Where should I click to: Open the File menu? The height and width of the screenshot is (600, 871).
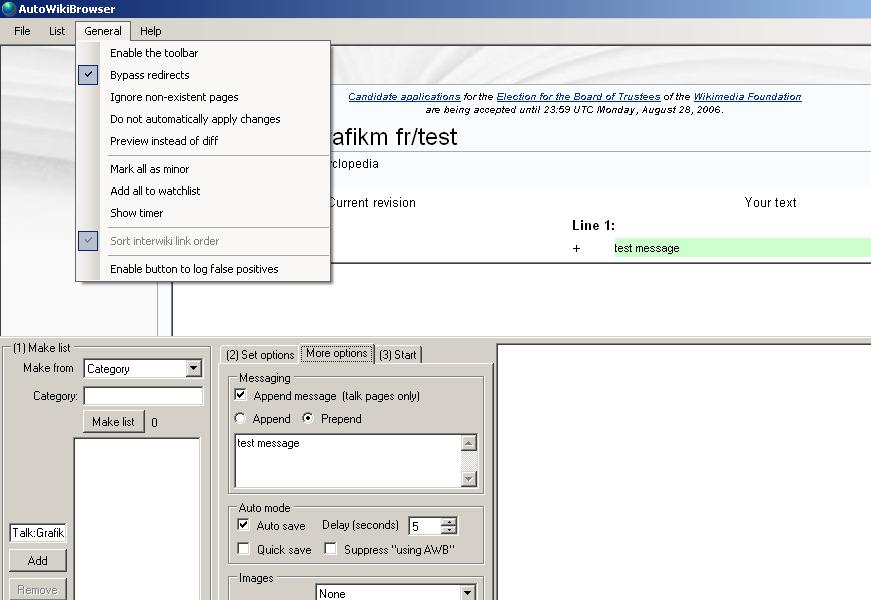[x=22, y=31]
